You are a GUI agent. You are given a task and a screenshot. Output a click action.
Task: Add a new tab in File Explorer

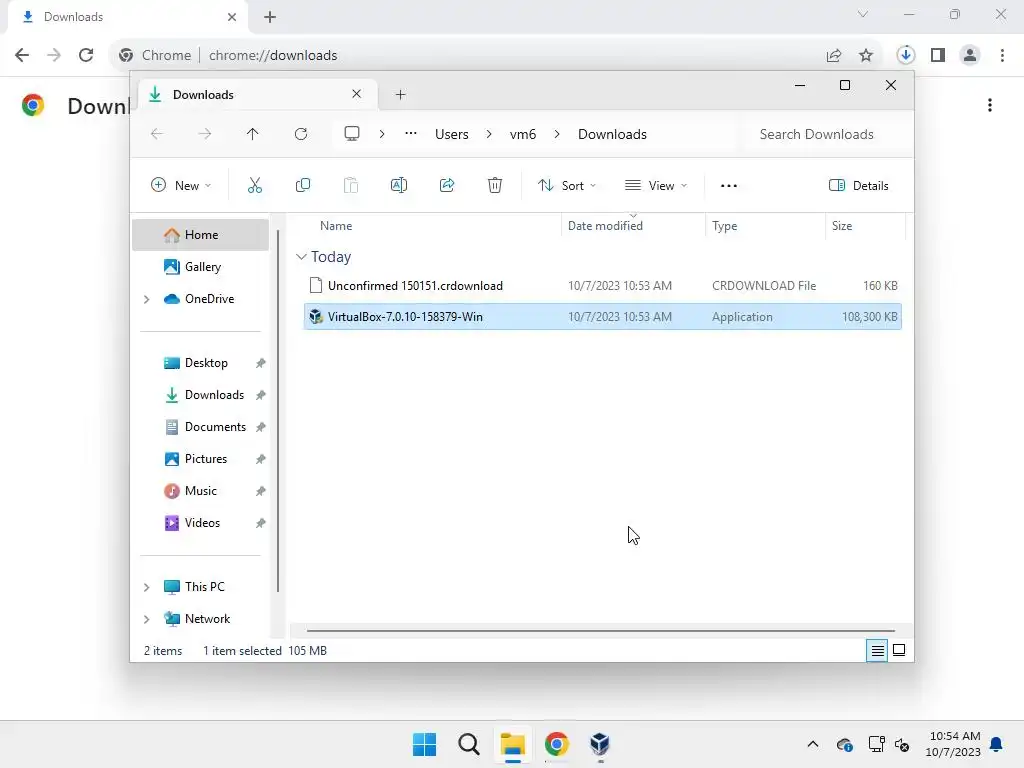pyautogui.click(x=400, y=95)
